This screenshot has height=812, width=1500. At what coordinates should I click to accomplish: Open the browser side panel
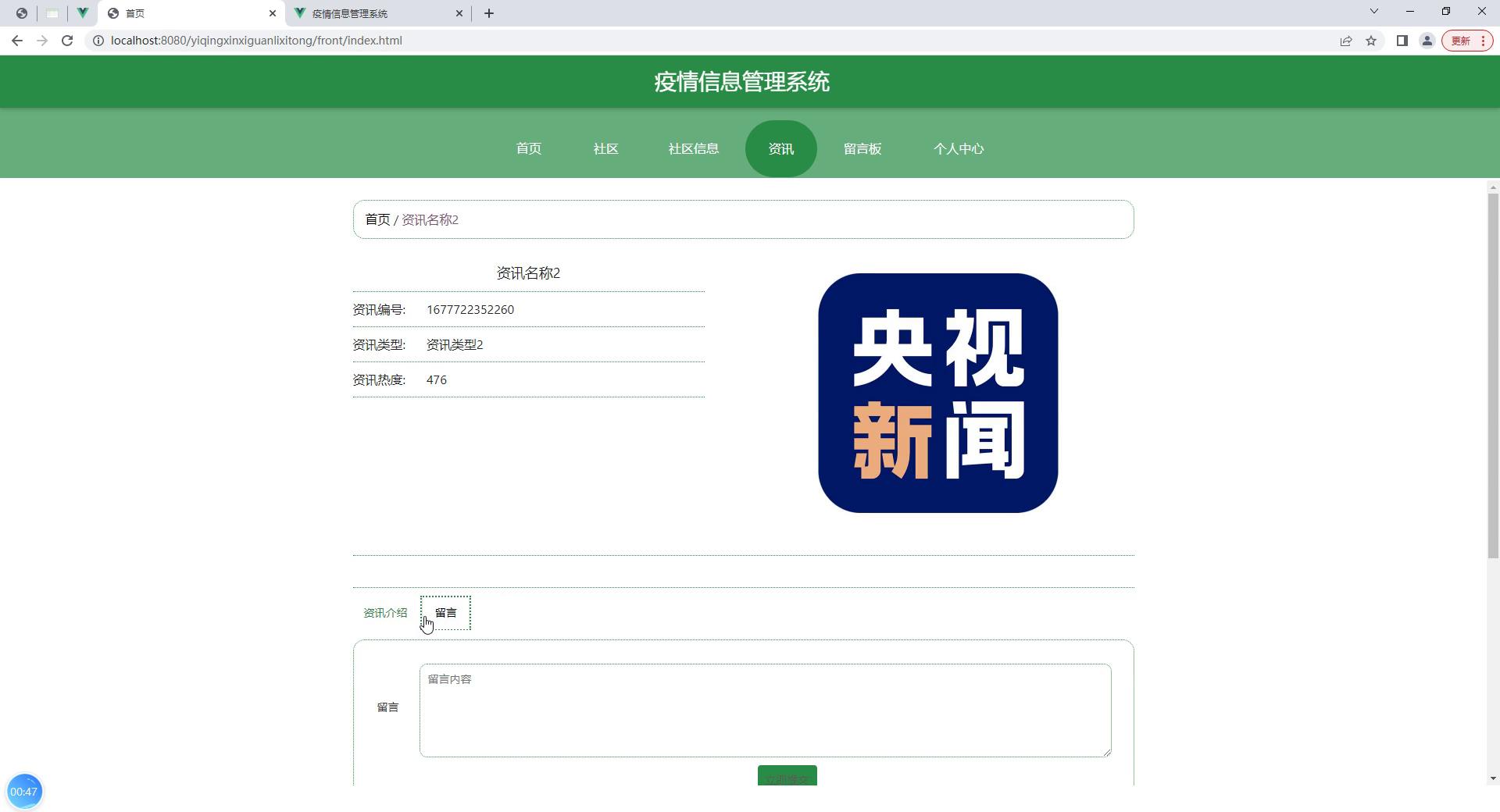[x=1402, y=41]
